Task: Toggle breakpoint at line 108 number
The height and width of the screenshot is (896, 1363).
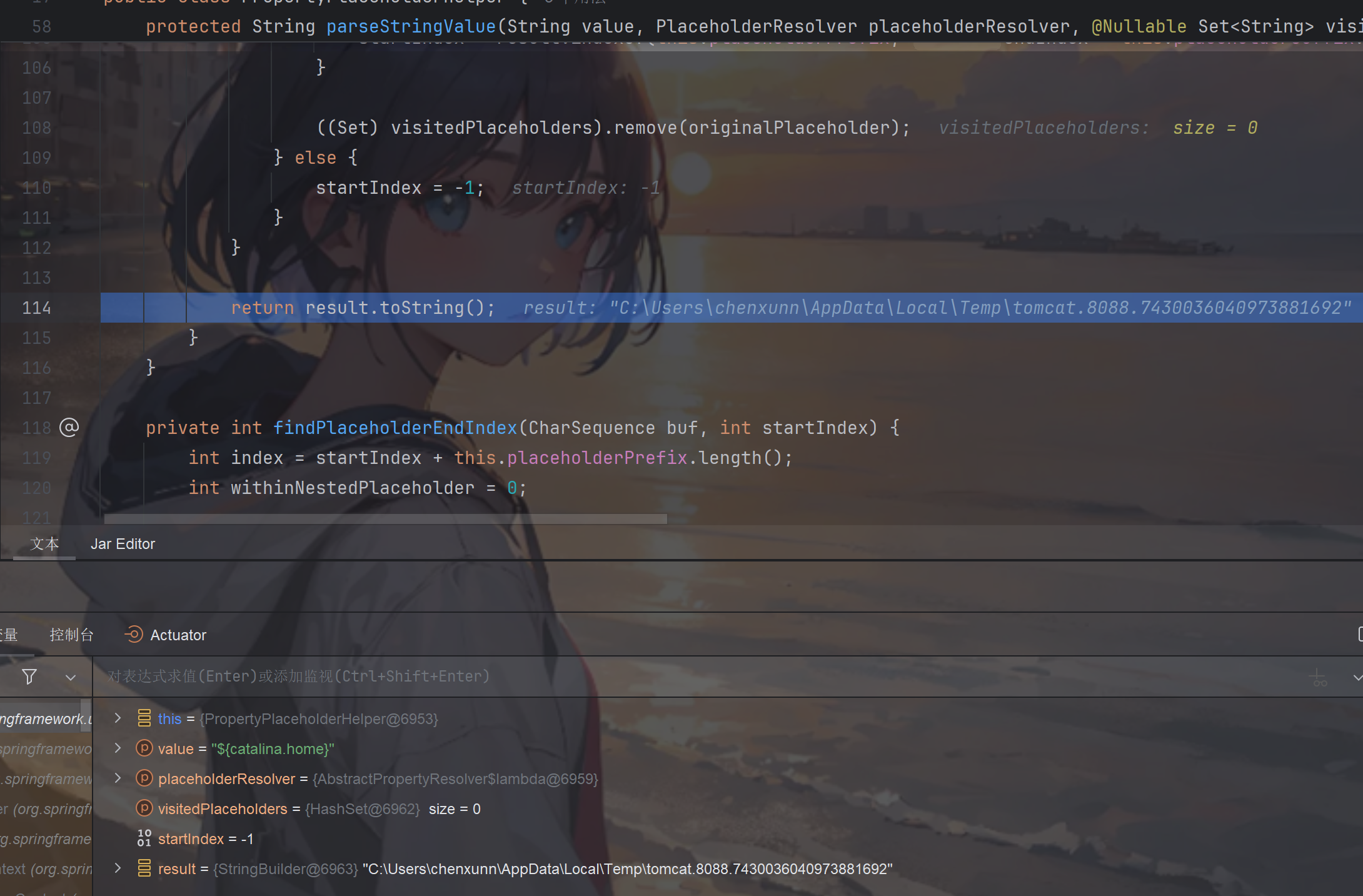Action: tap(36, 128)
